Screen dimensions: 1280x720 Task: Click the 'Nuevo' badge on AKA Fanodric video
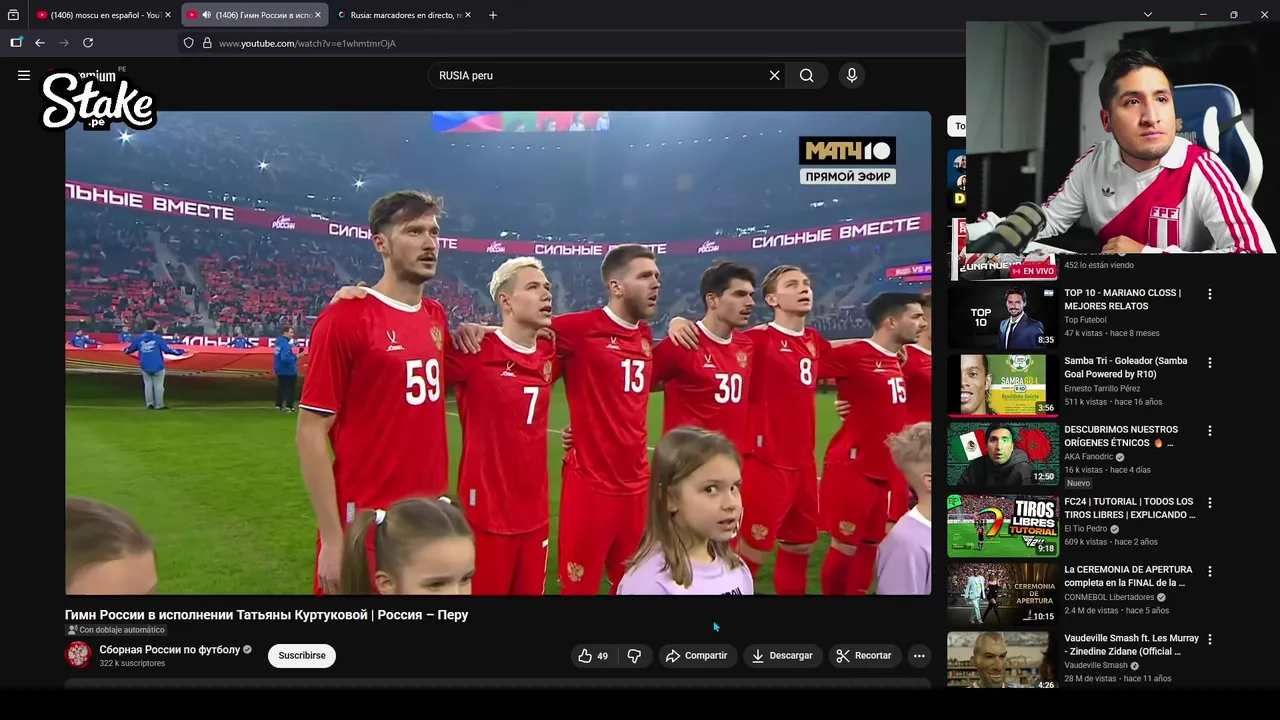tap(1078, 483)
